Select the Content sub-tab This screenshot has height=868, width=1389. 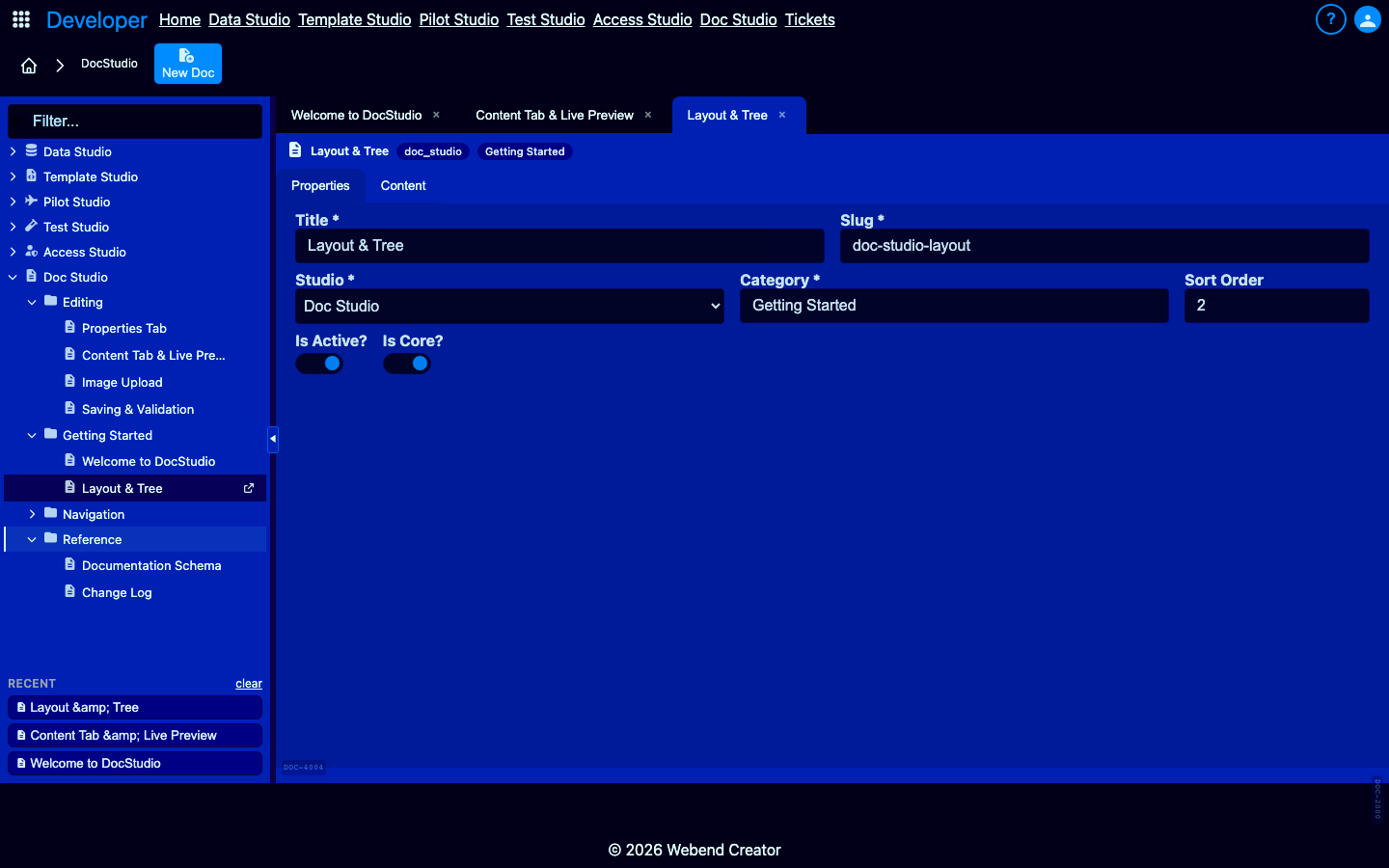coord(403,185)
